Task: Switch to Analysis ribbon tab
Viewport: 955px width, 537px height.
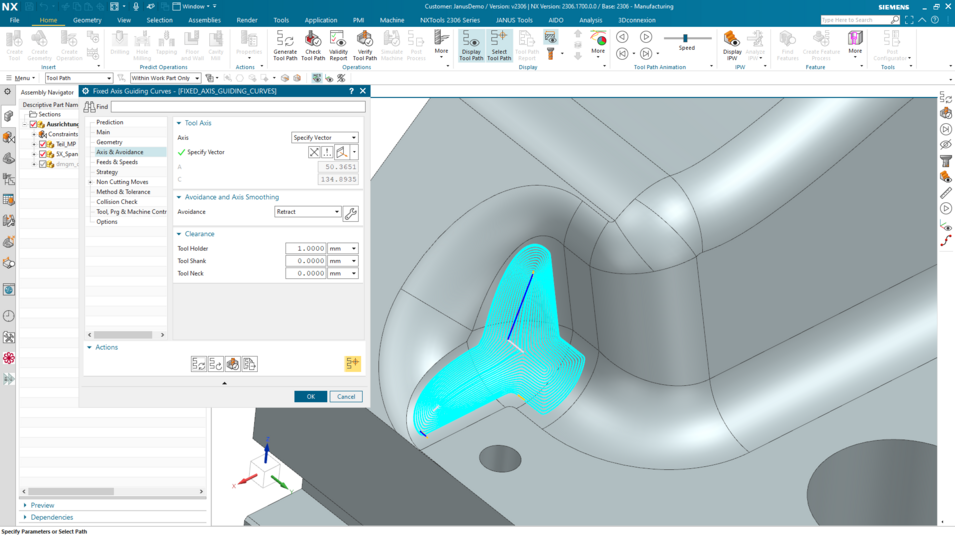Action: coord(591,20)
